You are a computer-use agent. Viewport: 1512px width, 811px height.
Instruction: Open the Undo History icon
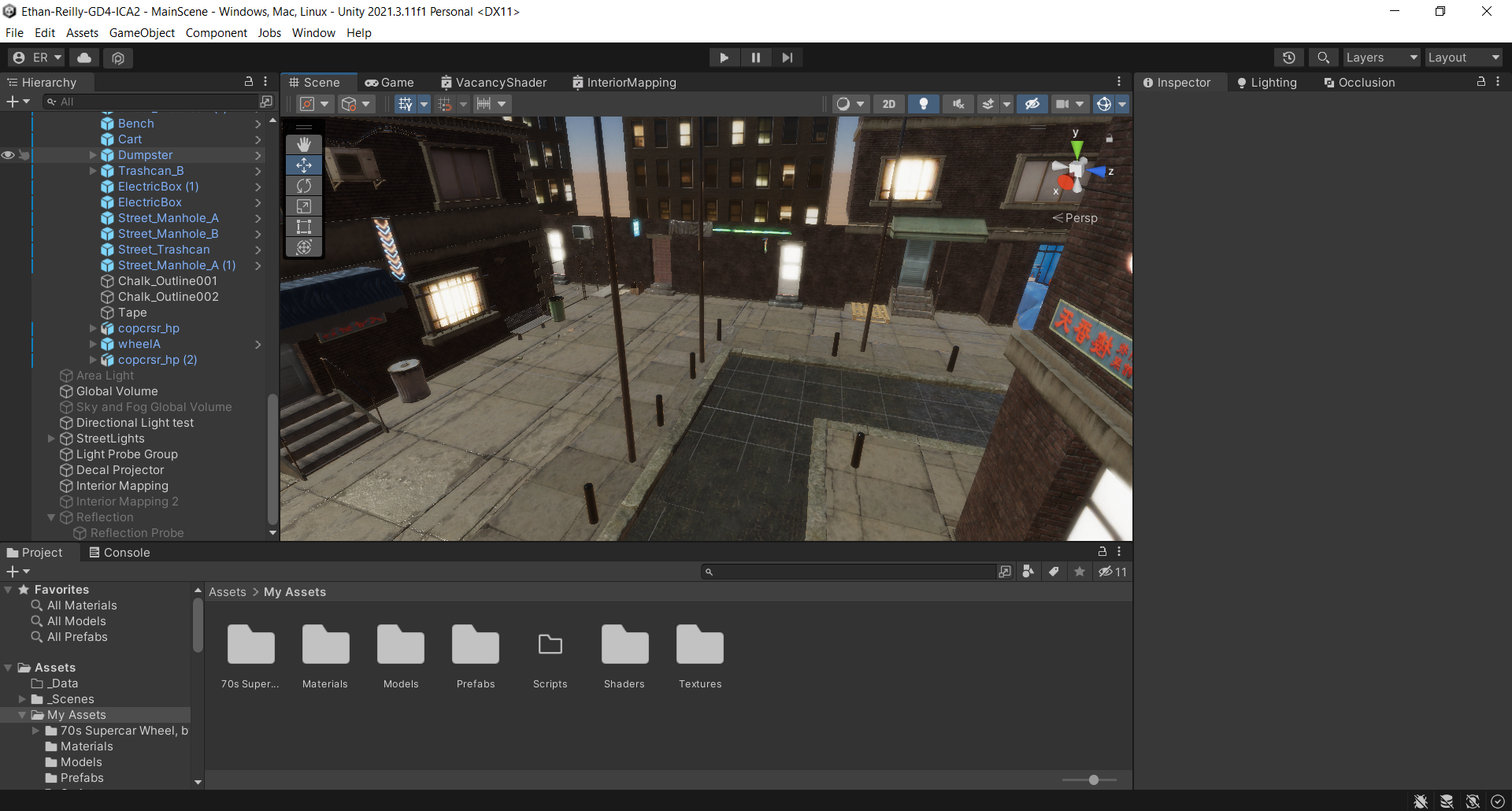pos(1288,57)
